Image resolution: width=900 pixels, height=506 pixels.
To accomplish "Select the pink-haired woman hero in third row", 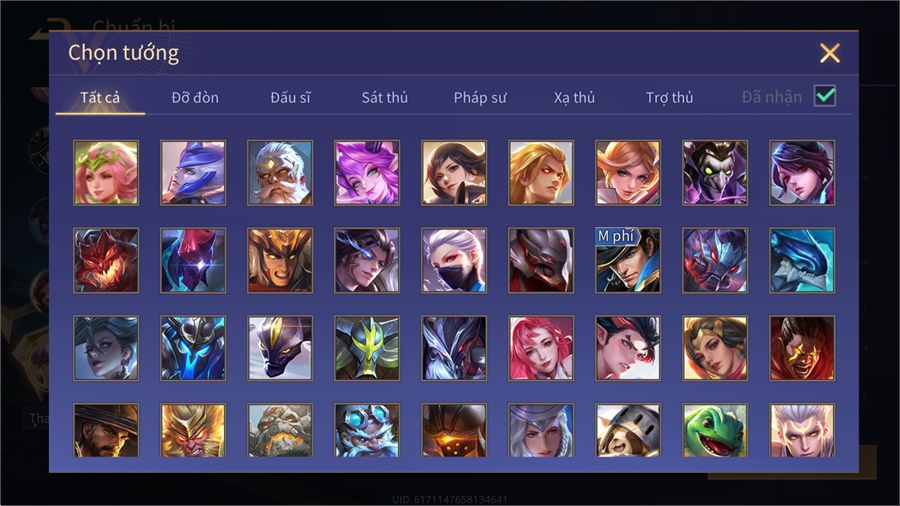I will click(x=541, y=348).
